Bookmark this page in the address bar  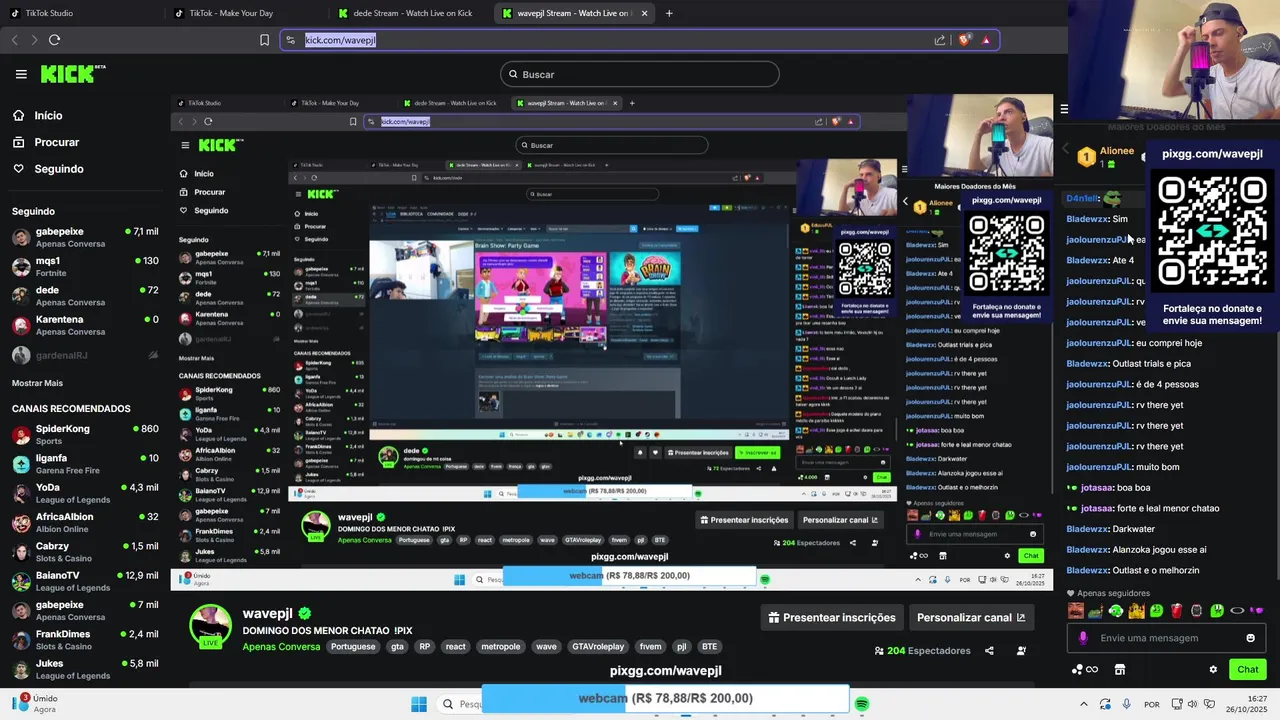(264, 40)
